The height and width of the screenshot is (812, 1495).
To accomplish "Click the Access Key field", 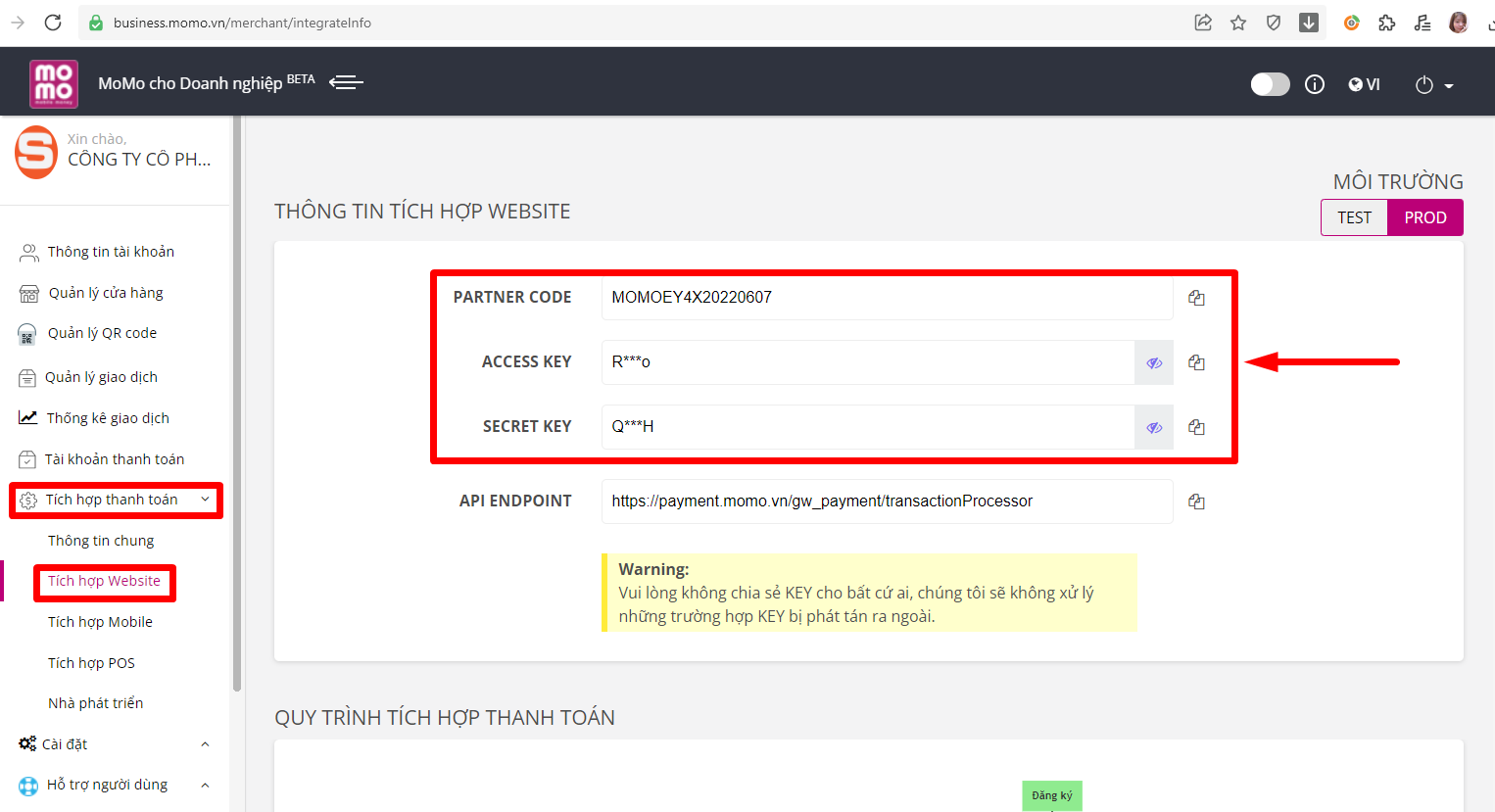I will [x=868, y=362].
